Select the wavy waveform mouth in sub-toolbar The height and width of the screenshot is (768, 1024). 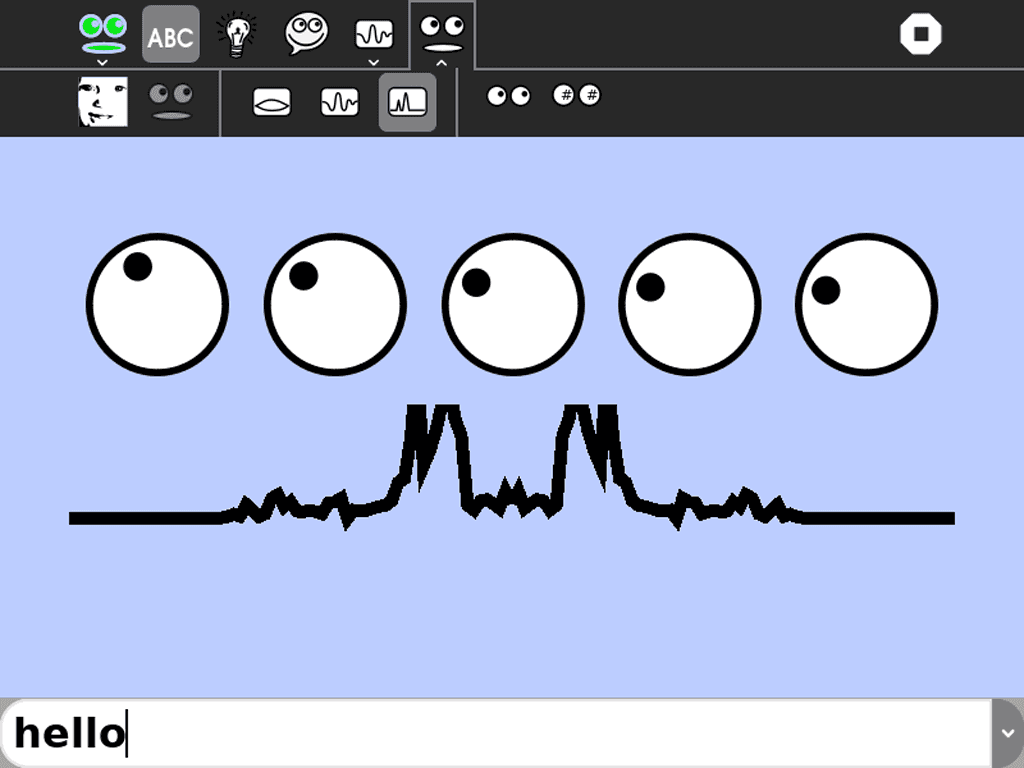point(340,103)
